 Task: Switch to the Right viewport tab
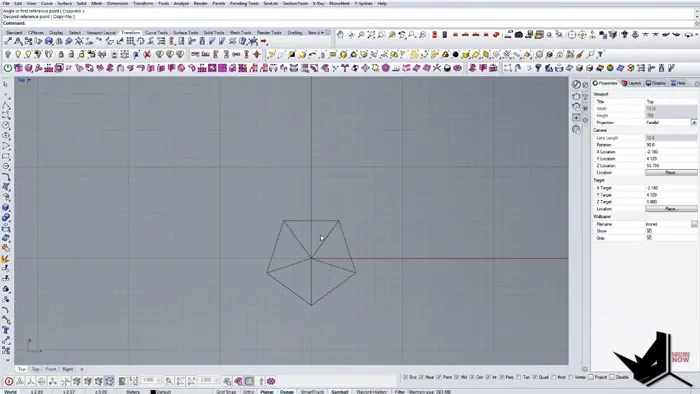67,369
